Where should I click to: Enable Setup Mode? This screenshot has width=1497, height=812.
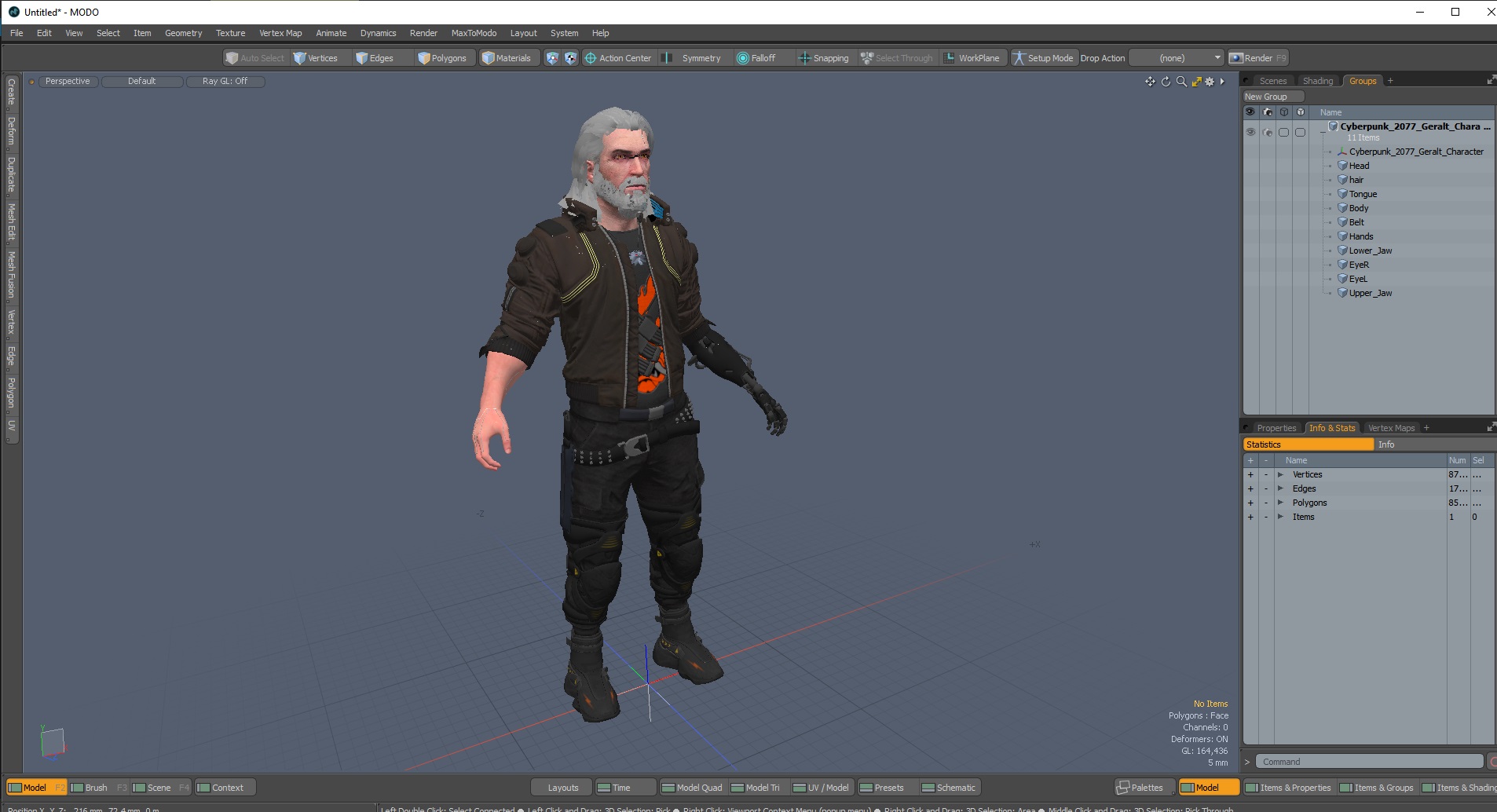[x=1043, y=58]
